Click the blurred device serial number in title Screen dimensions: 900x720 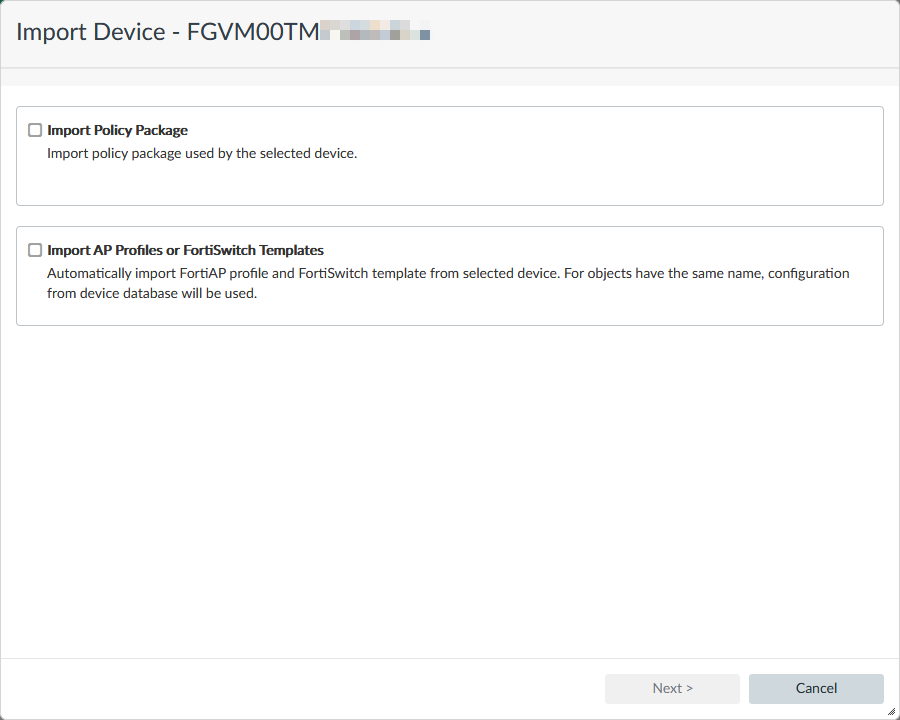click(x=374, y=33)
